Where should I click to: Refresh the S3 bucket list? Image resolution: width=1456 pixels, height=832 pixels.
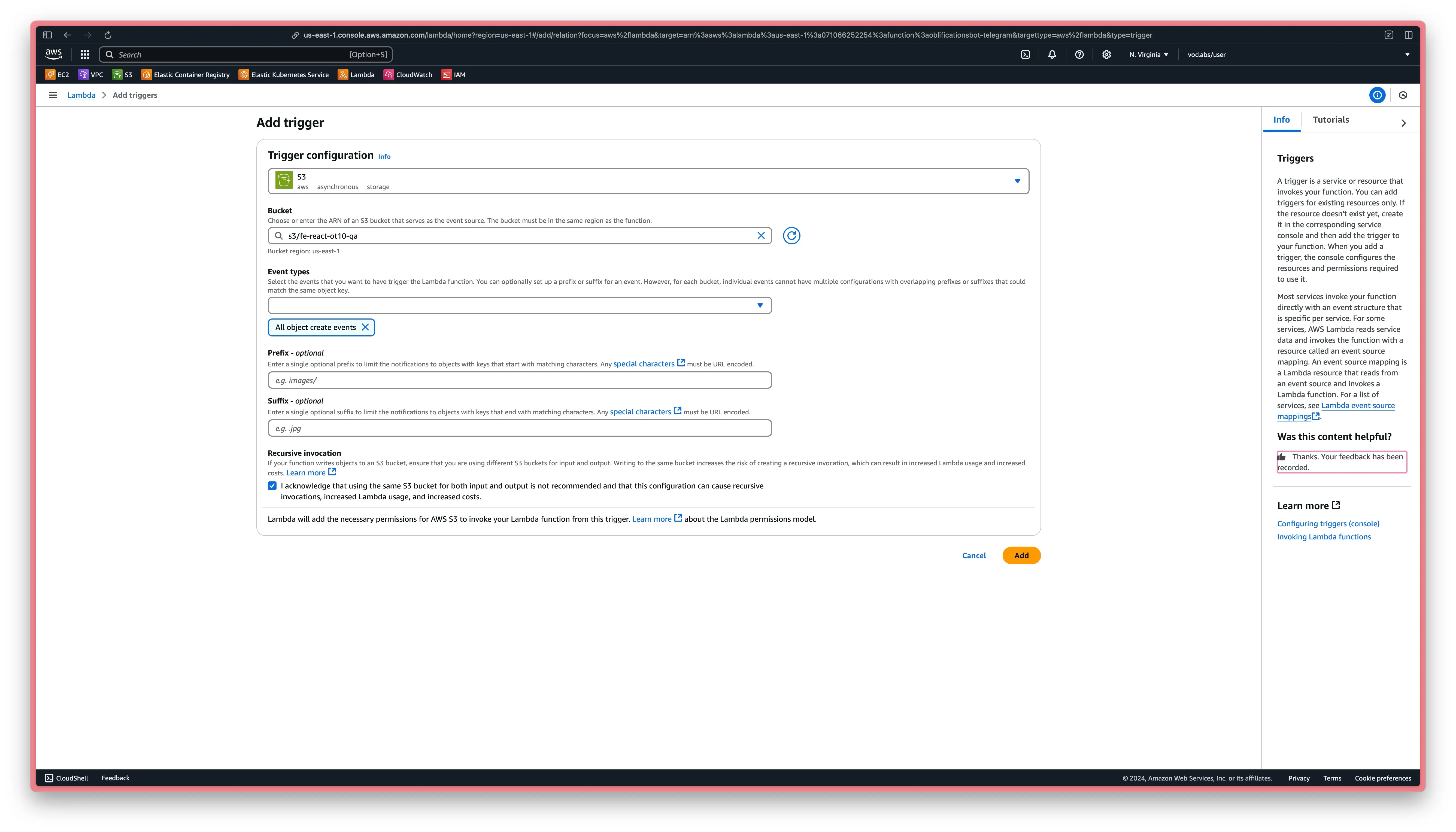pos(791,235)
